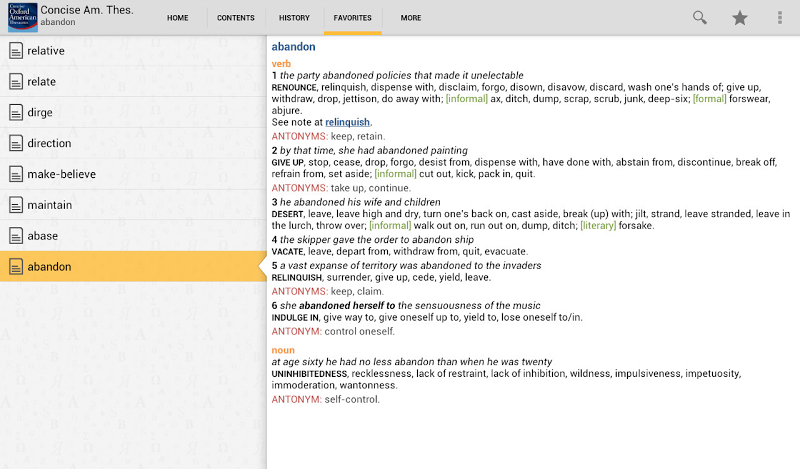Click the document icon beside 'relate'

pos(16,82)
